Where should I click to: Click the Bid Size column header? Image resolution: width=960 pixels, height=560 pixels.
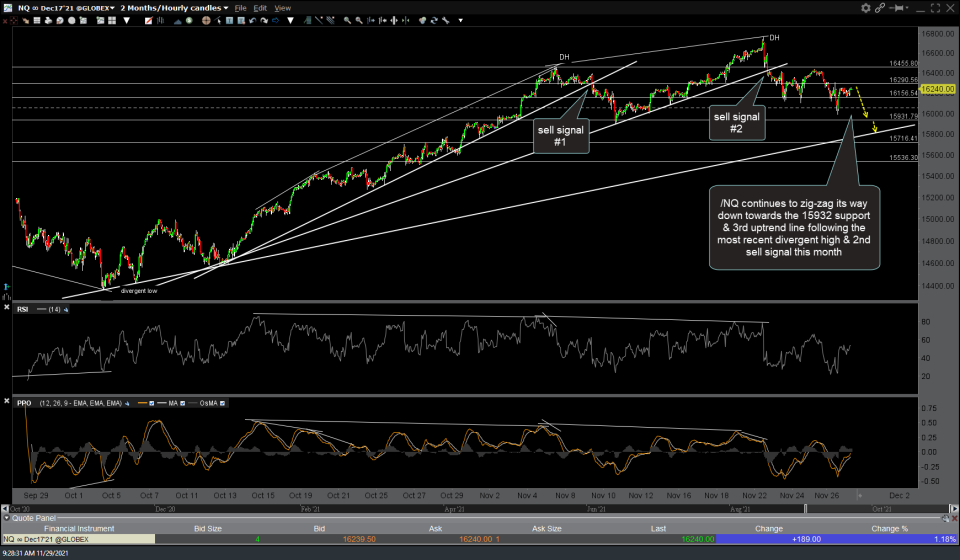208,529
